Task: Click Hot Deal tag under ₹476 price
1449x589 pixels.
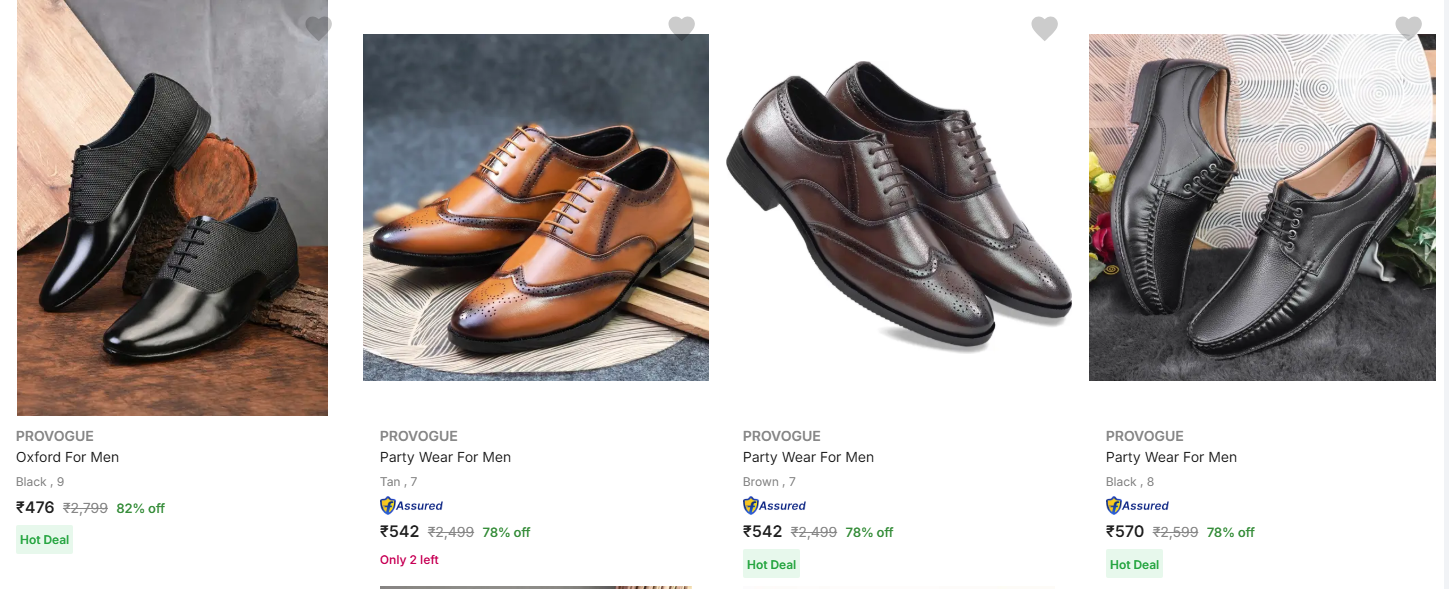Action: [x=45, y=540]
